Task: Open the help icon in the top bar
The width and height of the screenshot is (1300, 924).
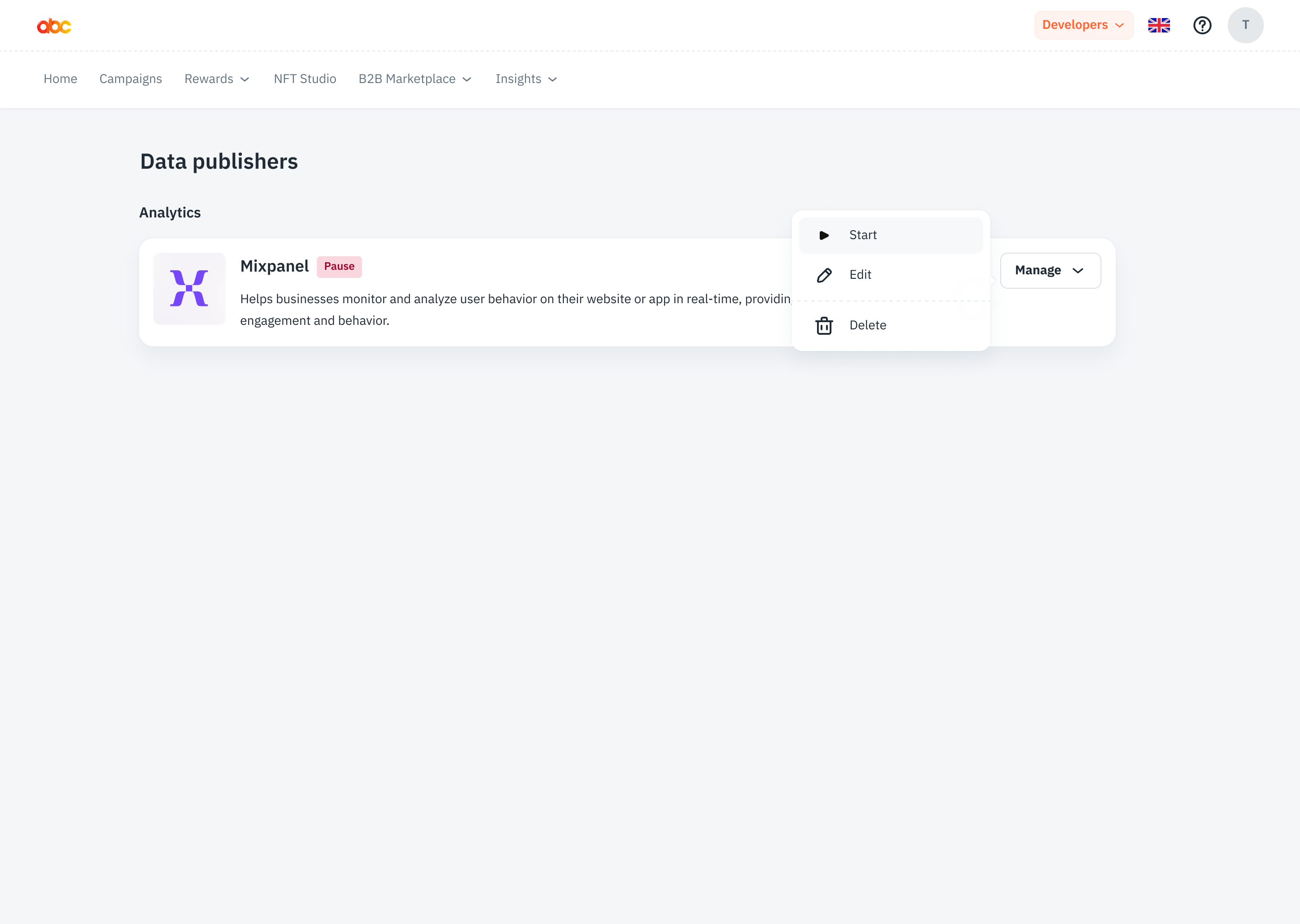Action: [x=1202, y=25]
